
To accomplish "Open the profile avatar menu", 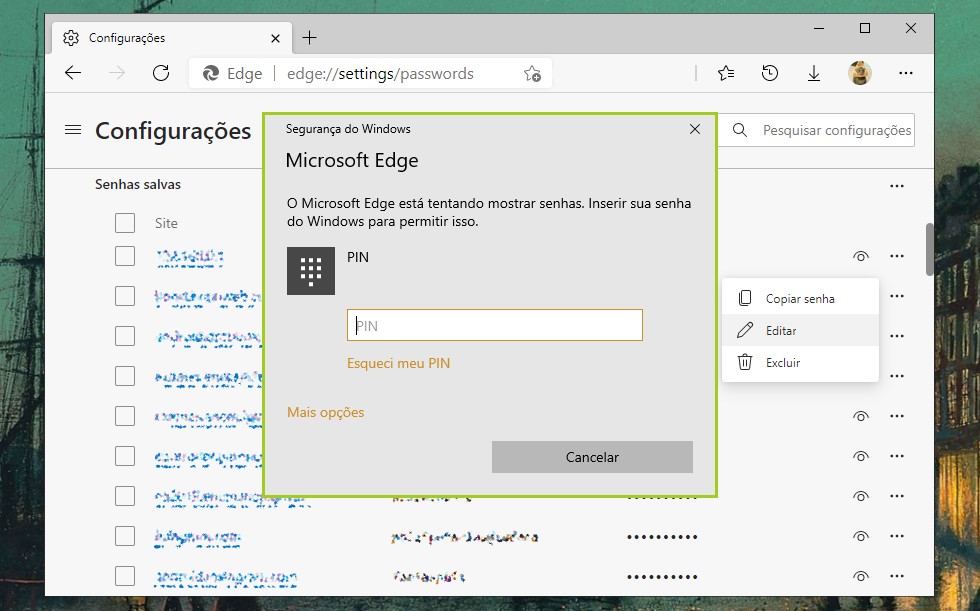I will tap(860, 73).
